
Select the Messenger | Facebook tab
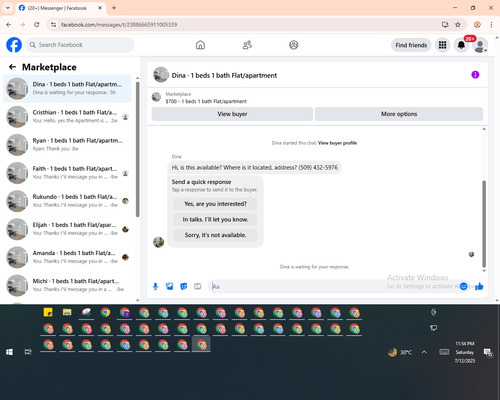[x=61, y=8]
